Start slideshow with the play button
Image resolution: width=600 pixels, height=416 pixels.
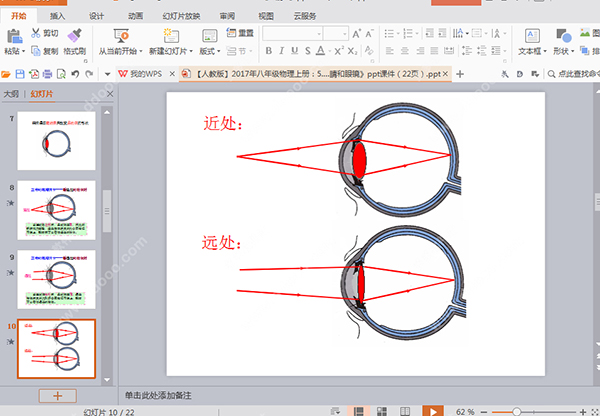coord(433,411)
